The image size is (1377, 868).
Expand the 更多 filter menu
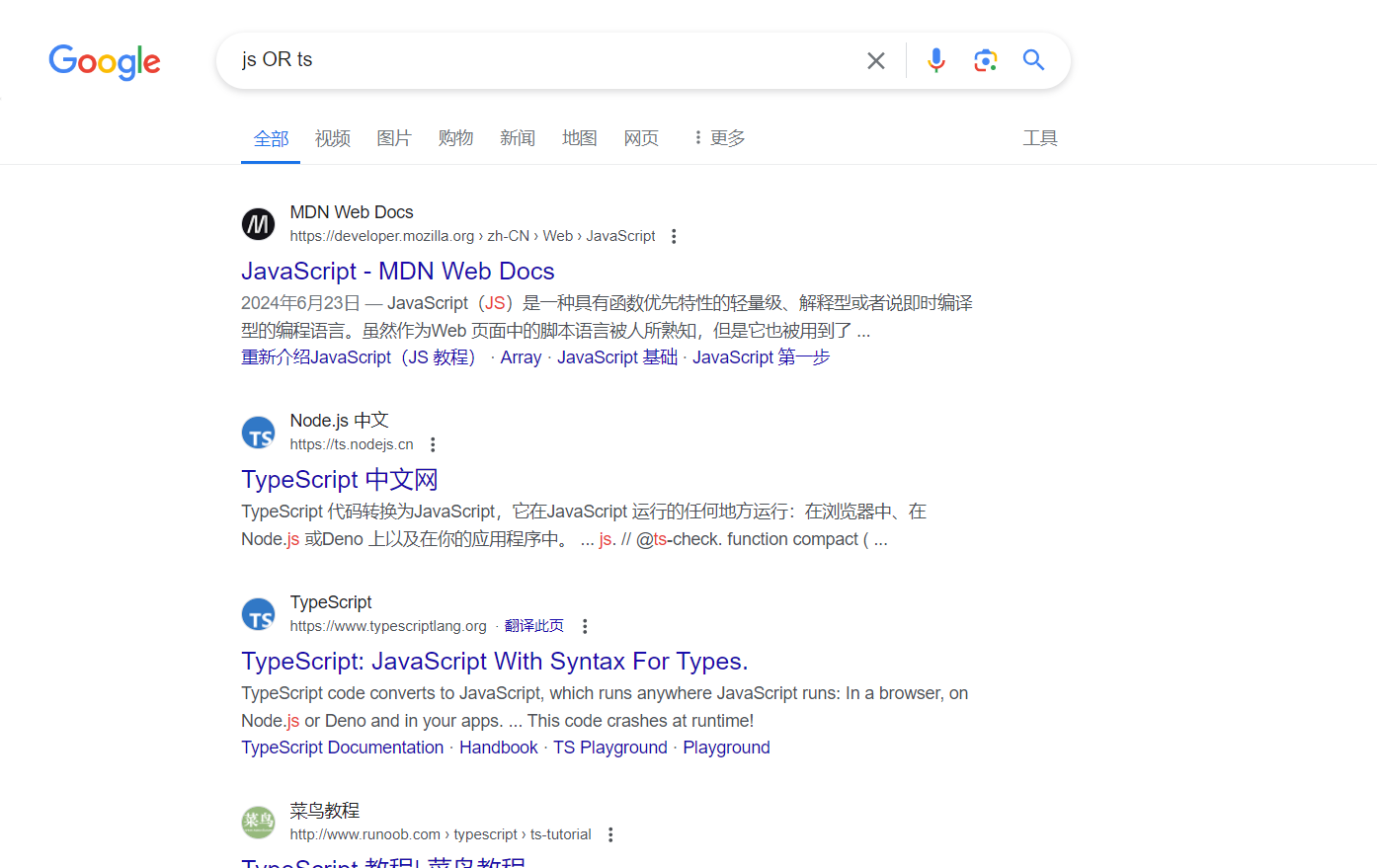pos(719,138)
